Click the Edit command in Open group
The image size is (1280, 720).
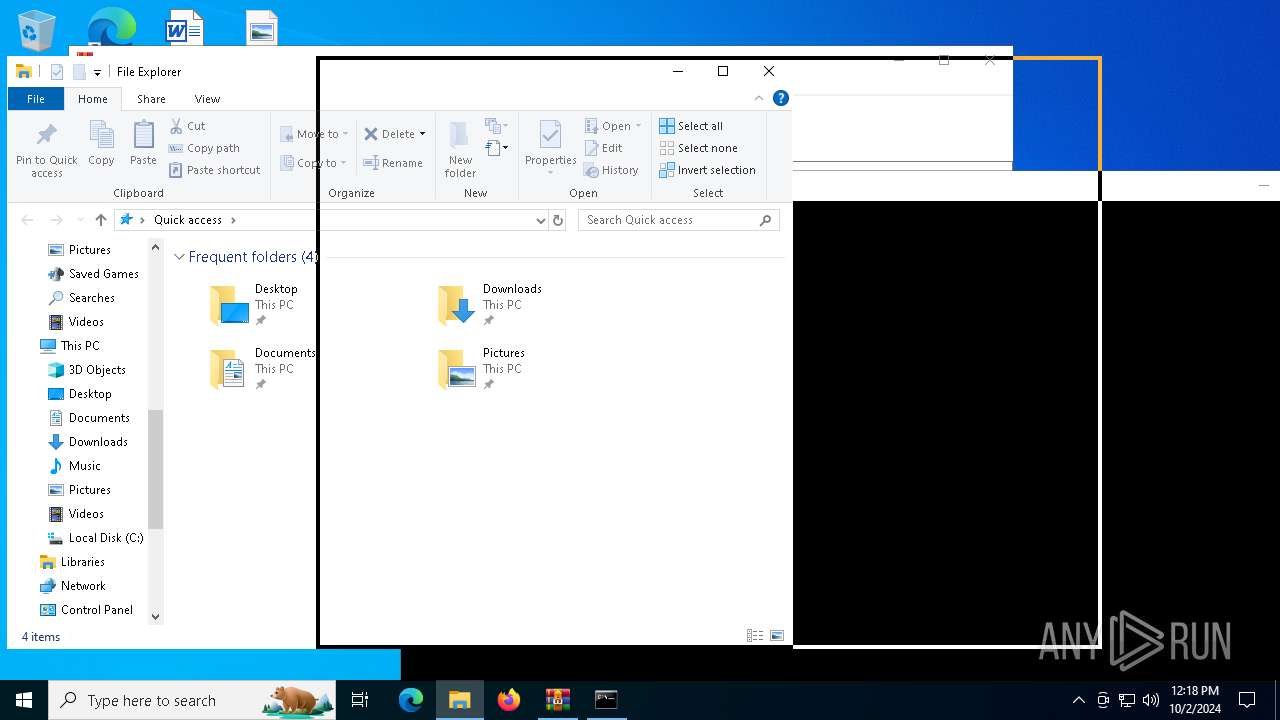point(604,148)
